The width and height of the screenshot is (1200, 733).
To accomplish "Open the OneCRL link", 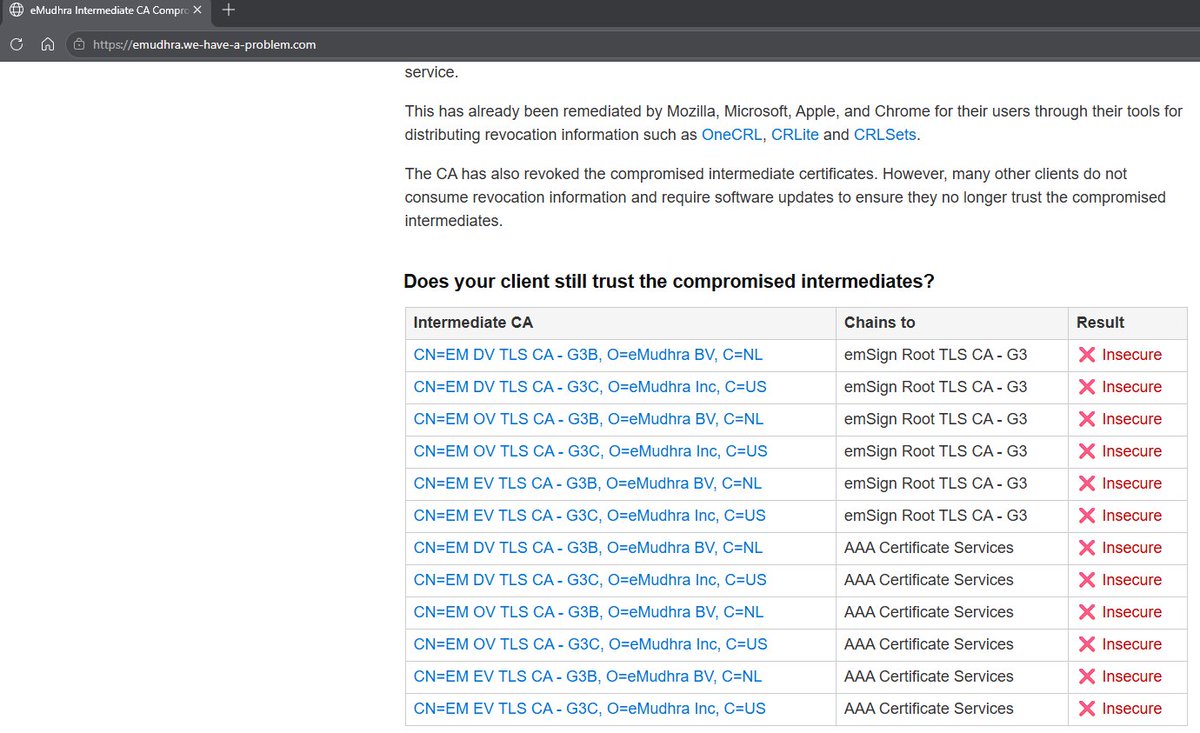I will (x=732, y=134).
